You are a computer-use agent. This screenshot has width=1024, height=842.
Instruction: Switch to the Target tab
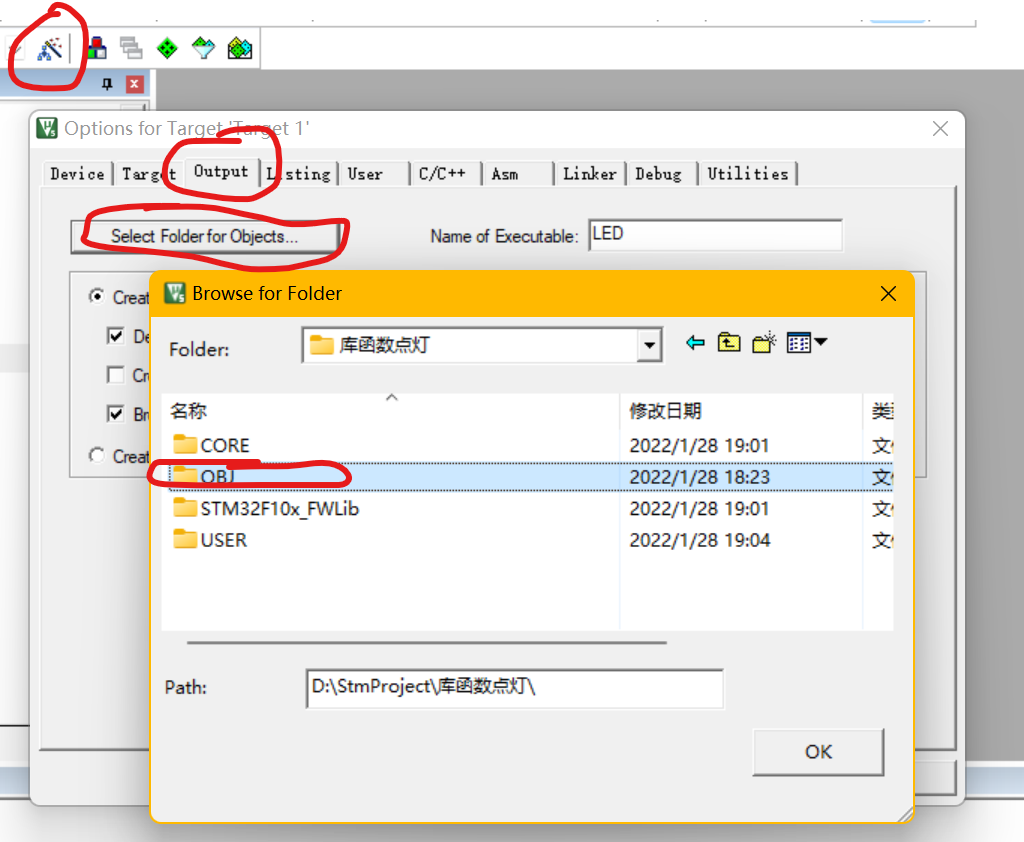pos(149,174)
